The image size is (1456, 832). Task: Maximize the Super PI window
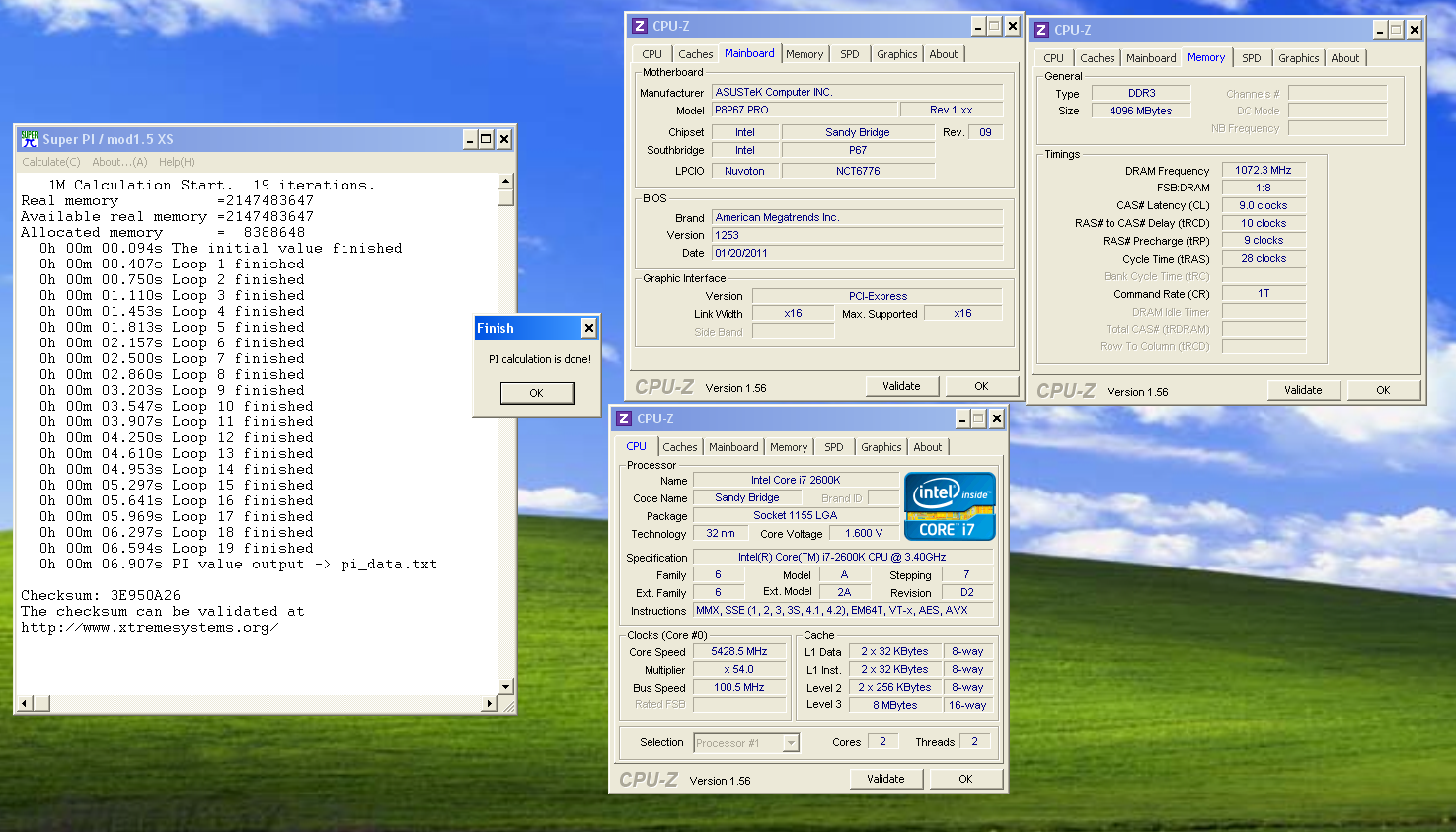click(486, 139)
